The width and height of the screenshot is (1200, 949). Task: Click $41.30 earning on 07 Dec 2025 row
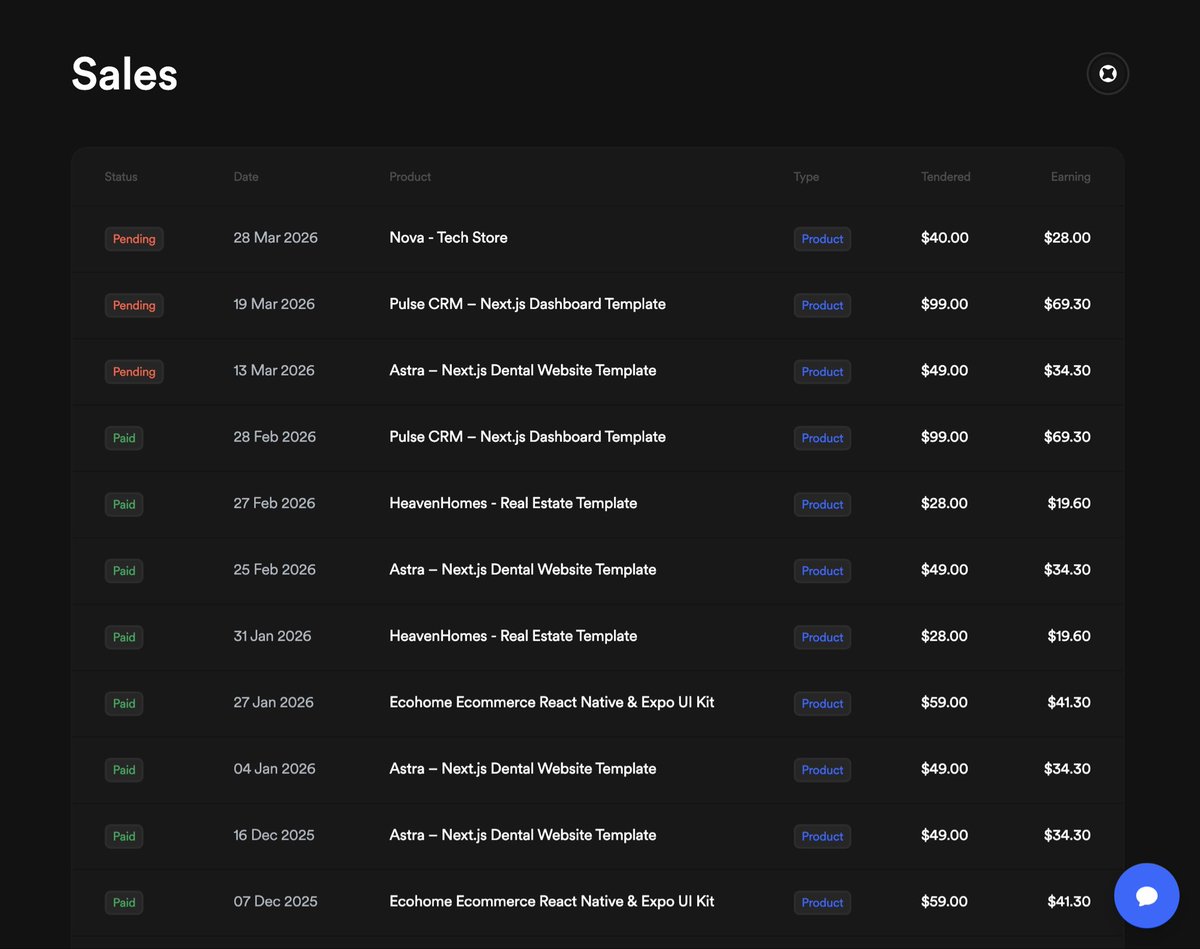(x=1069, y=901)
